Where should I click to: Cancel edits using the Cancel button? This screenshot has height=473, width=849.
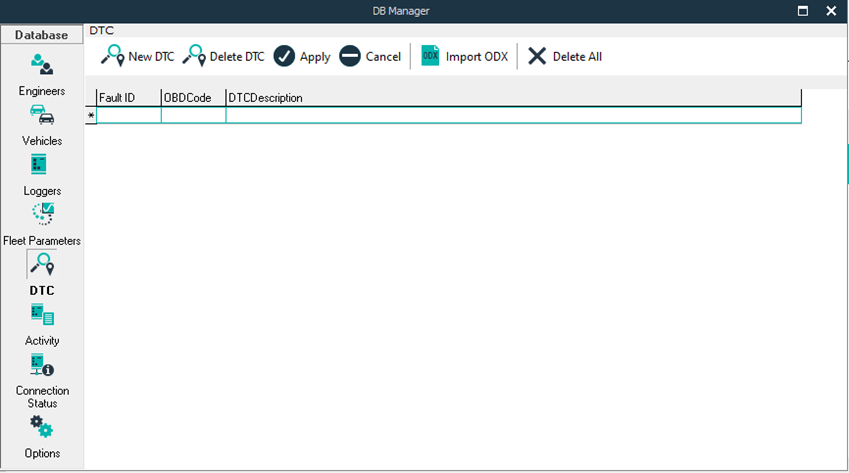pos(370,57)
